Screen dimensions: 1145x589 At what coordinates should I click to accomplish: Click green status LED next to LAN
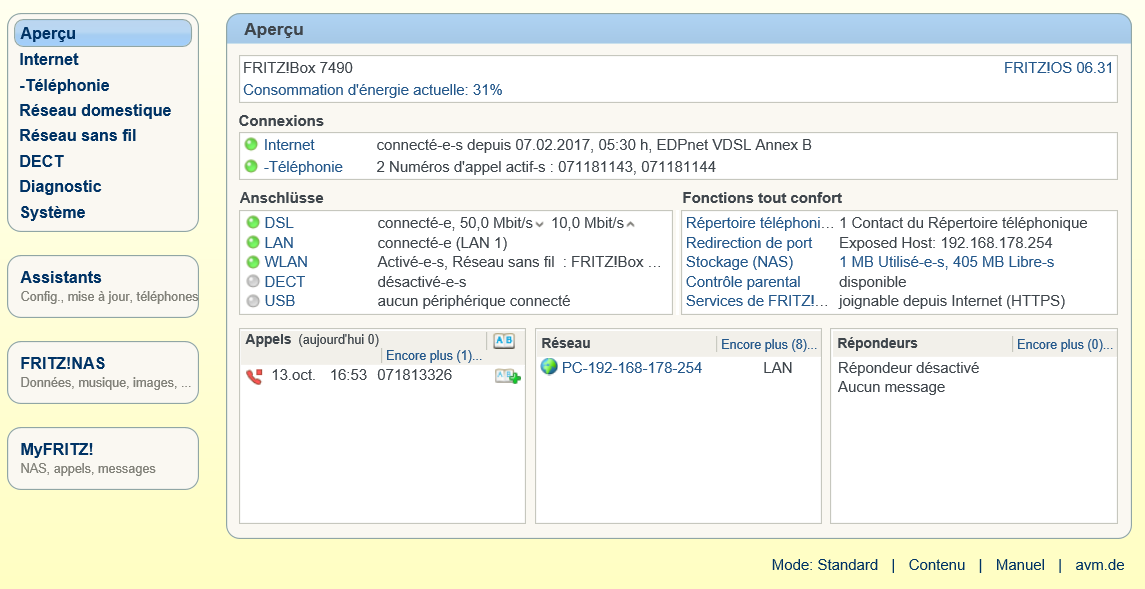(253, 242)
